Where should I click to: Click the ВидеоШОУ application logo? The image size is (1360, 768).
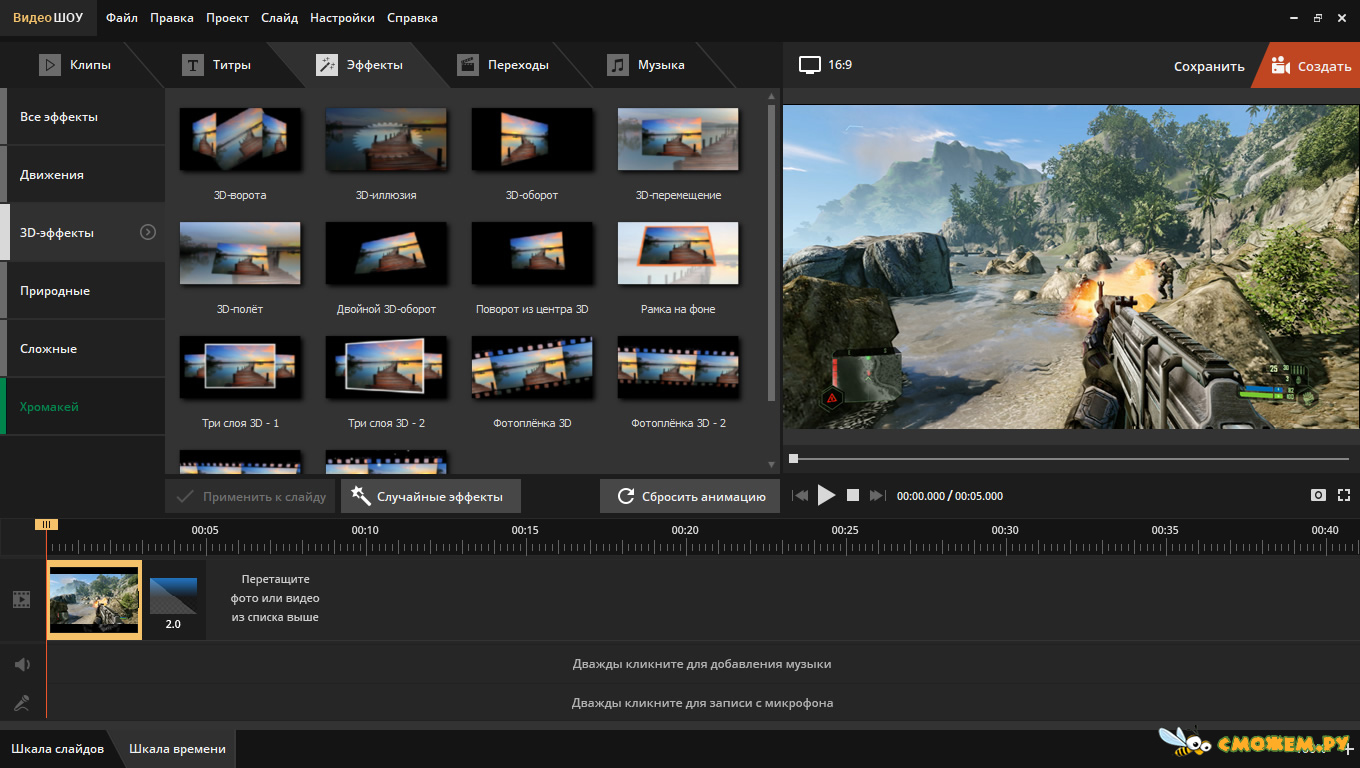tap(48, 18)
